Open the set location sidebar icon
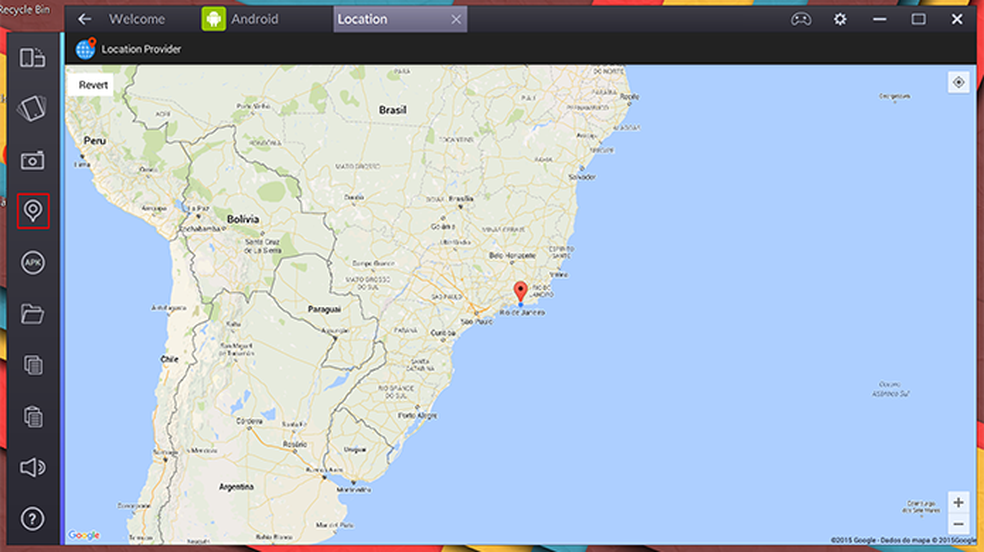This screenshot has height=552, width=984. 33,211
